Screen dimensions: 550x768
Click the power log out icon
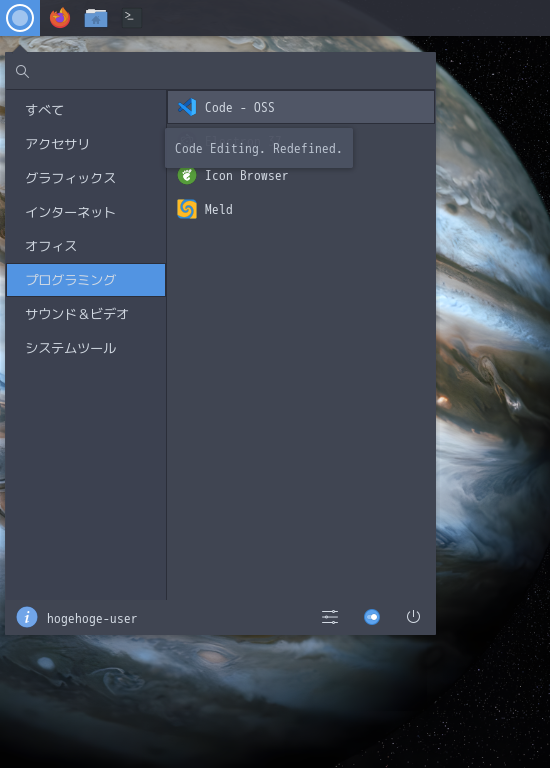(x=413, y=617)
